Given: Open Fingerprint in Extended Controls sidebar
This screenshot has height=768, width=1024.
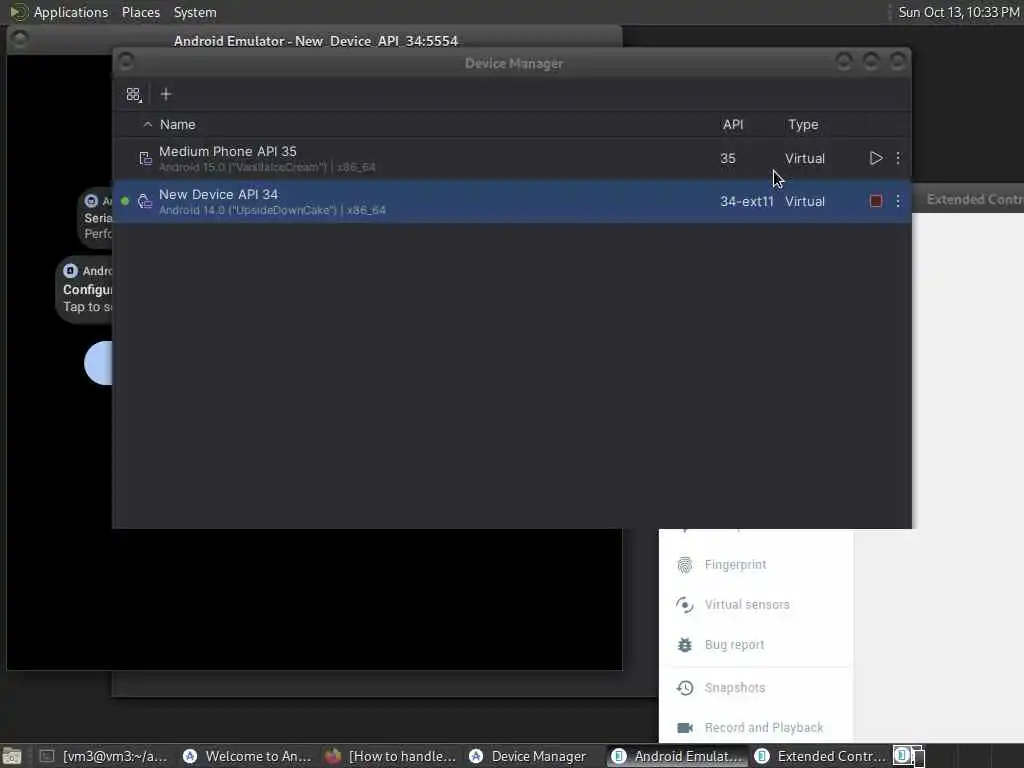Looking at the screenshot, I should coord(756,564).
